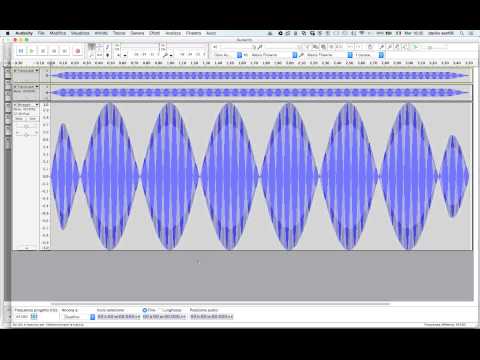Click the Redo arrow icon
This screenshot has width=480, height=360.
(x=358, y=47)
